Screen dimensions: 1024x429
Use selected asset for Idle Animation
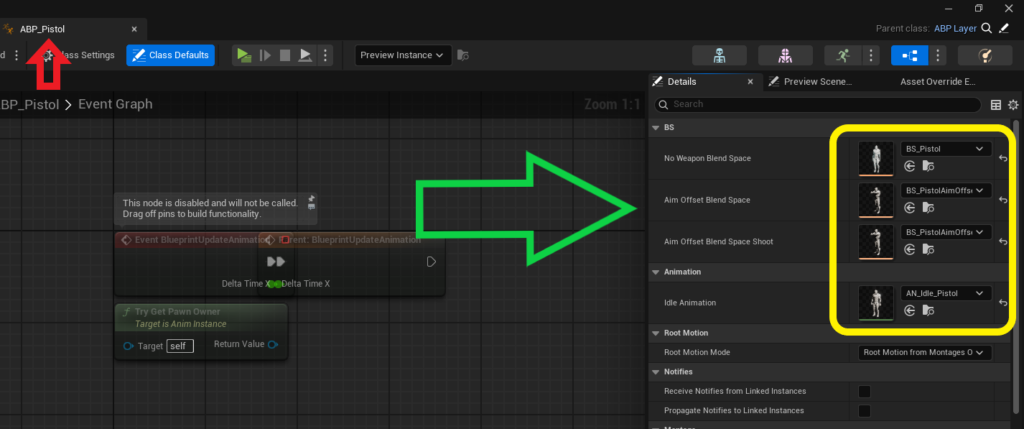[910, 311]
